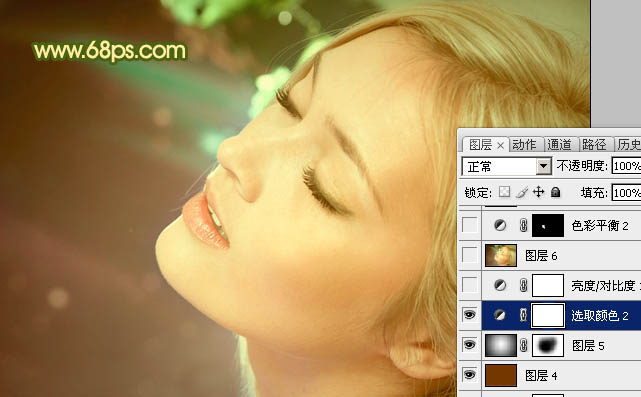
Task: Hide the 选取颜色 2 layer via eye icon
Action: (x=469, y=315)
